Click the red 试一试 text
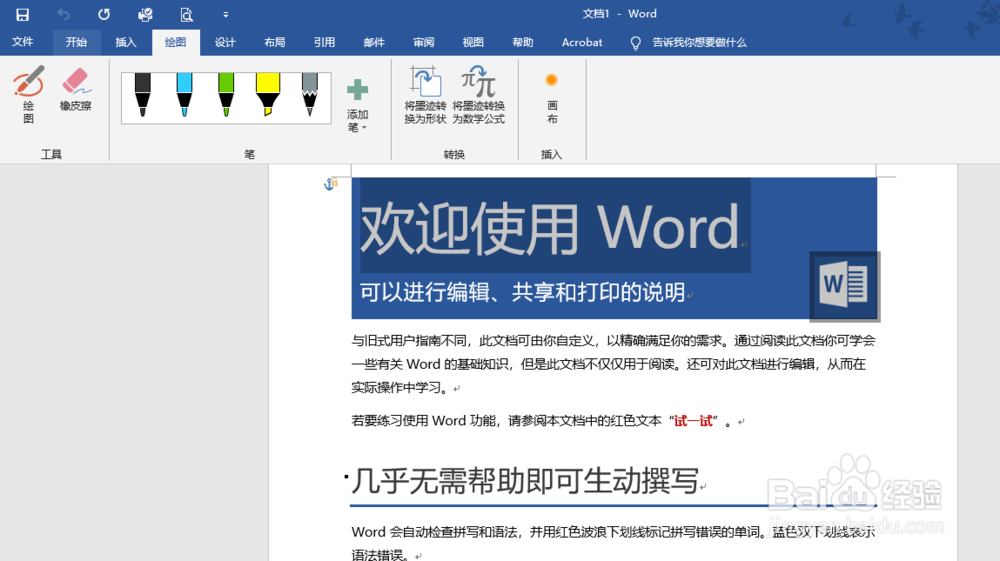The width and height of the screenshot is (1000, 561). [x=693, y=421]
